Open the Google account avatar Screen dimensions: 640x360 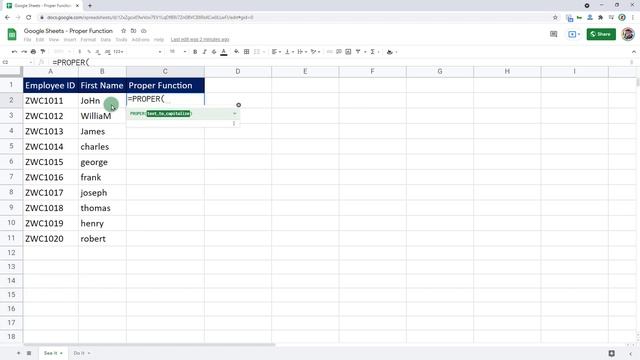pyautogui.click(x=628, y=34)
